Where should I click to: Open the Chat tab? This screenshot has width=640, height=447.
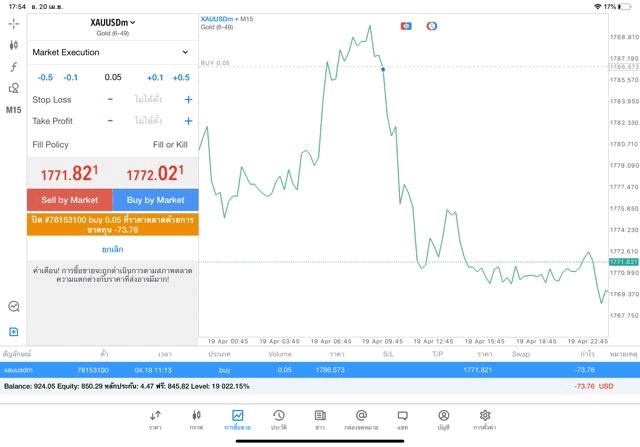click(x=402, y=420)
